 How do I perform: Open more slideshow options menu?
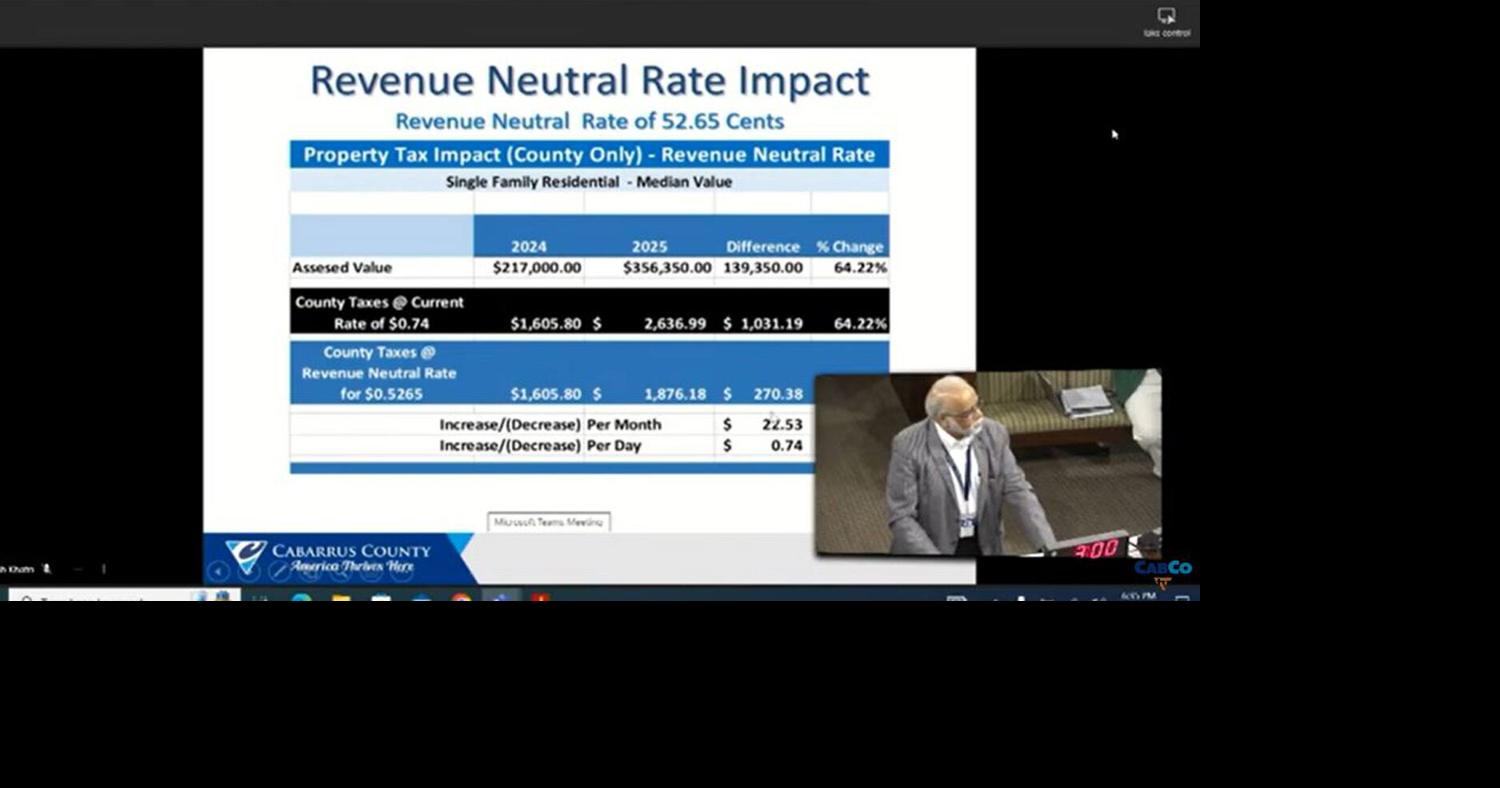coord(401,571)
